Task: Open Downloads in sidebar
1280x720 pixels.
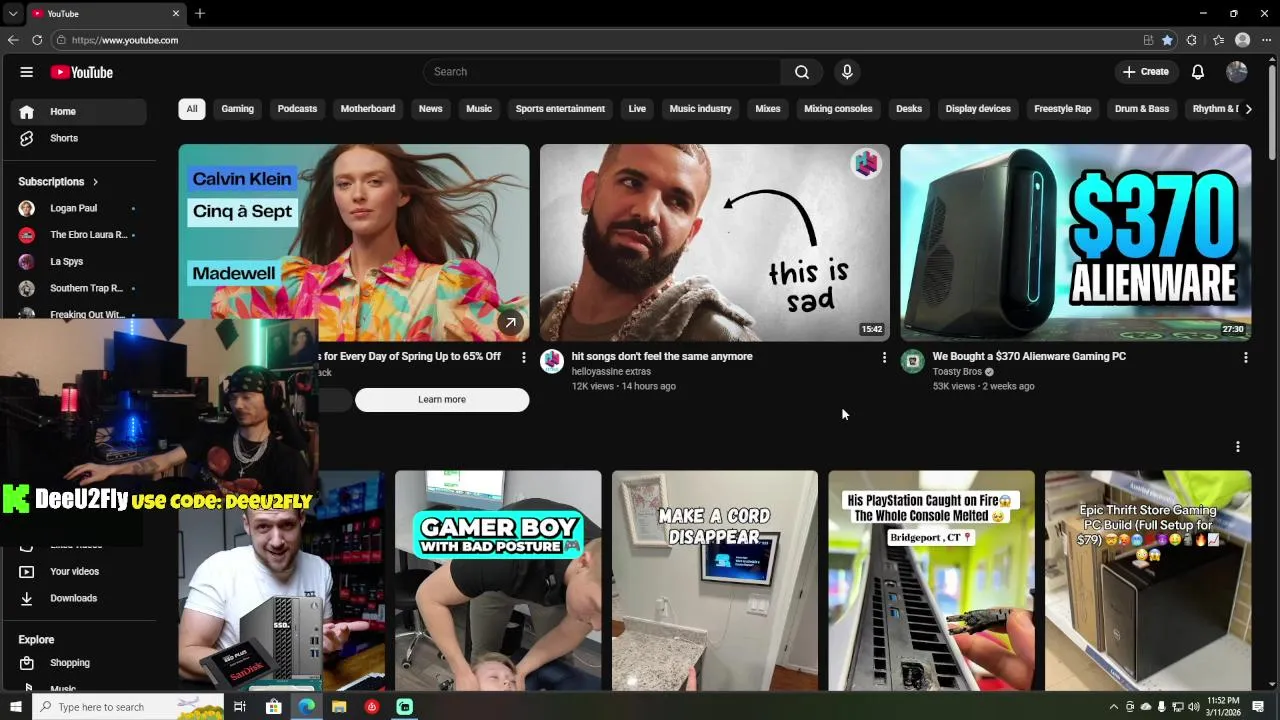Action: (79, 598)
